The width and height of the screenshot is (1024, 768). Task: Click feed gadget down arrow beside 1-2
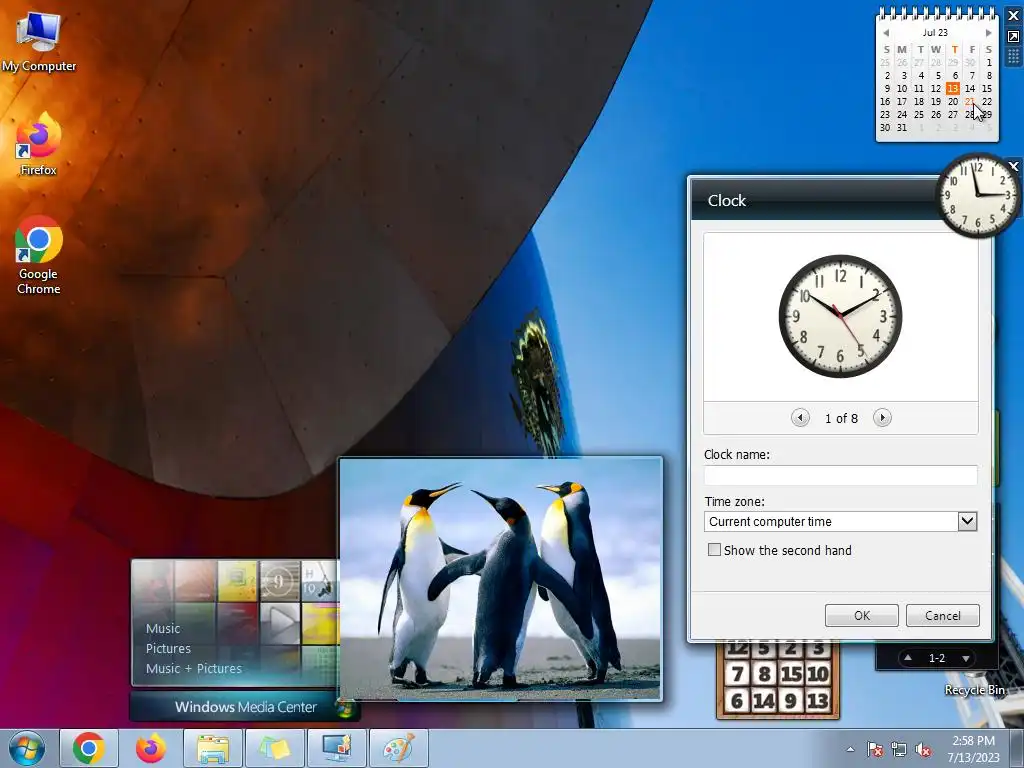coord(965,658)
